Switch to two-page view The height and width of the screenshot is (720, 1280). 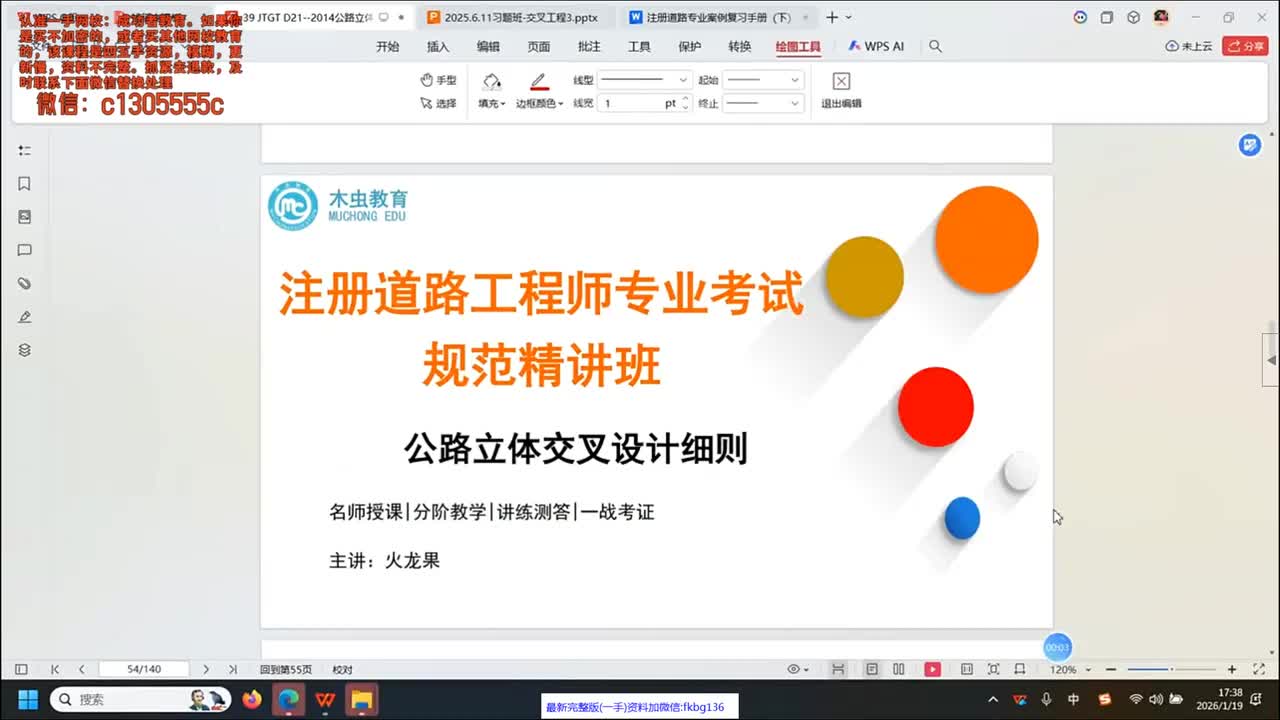898,669
